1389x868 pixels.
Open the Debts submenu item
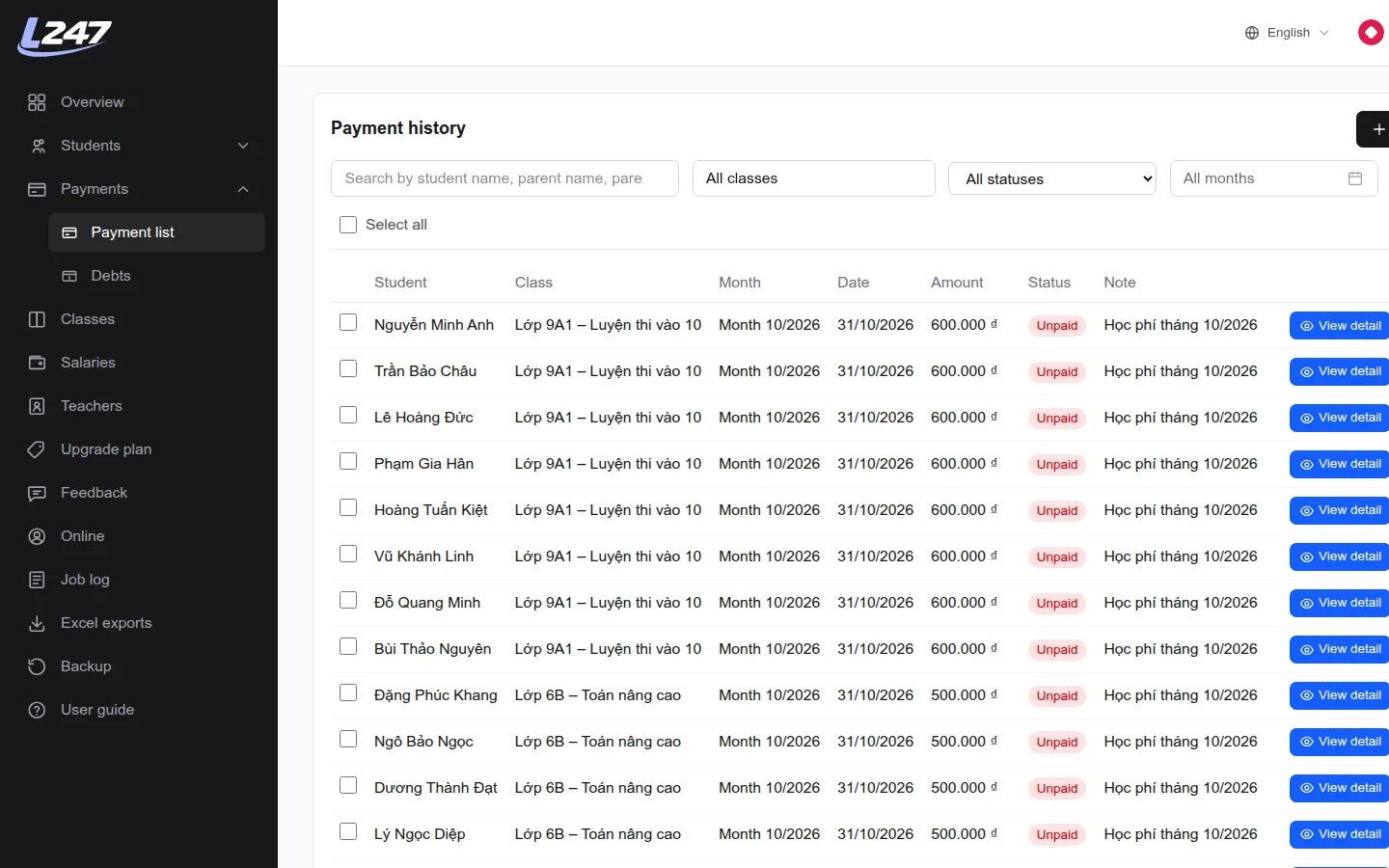(156, 276)
